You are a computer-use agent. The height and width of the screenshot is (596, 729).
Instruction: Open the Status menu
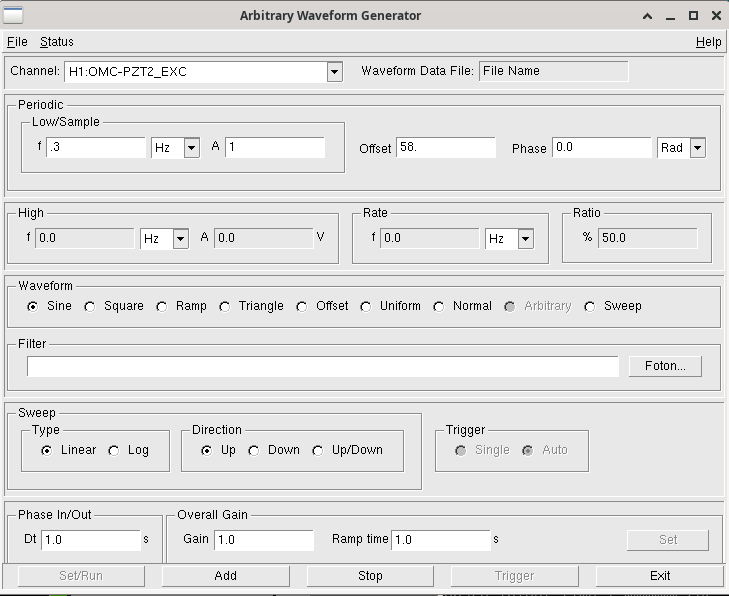coord(57,42)
